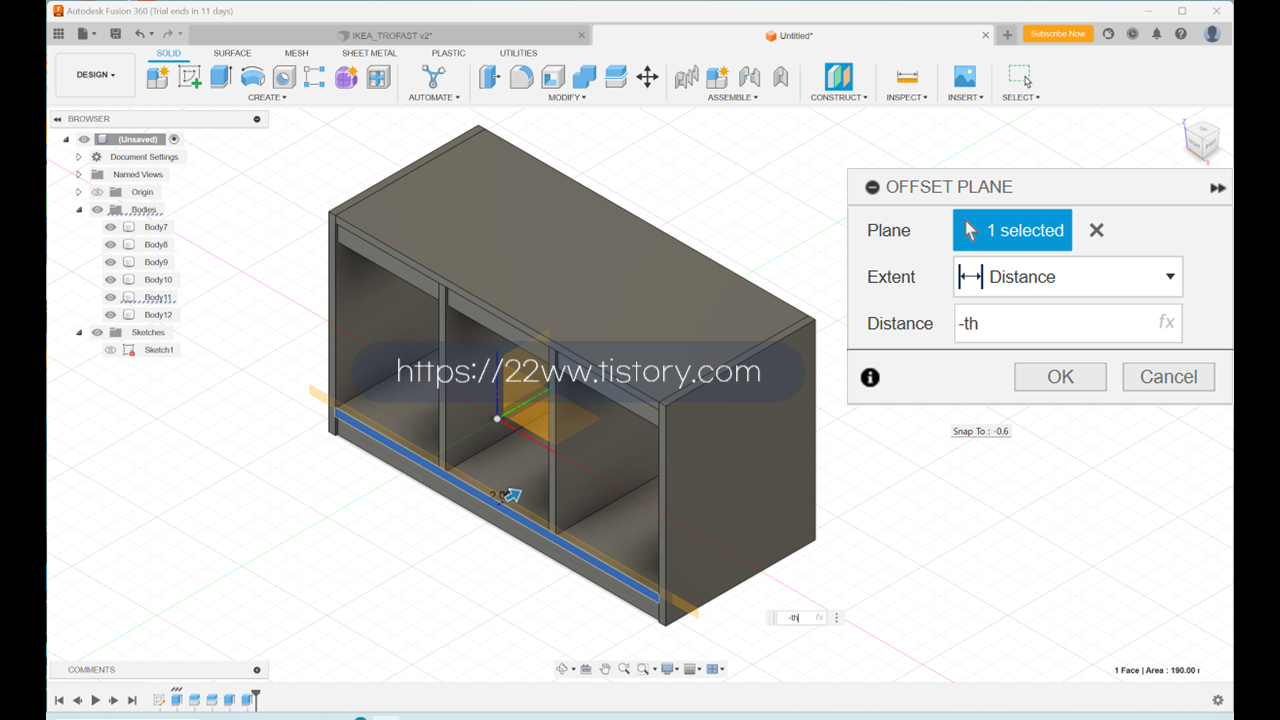Click the Automate tool icon
1280x720 pixels.
click(433, 77)
